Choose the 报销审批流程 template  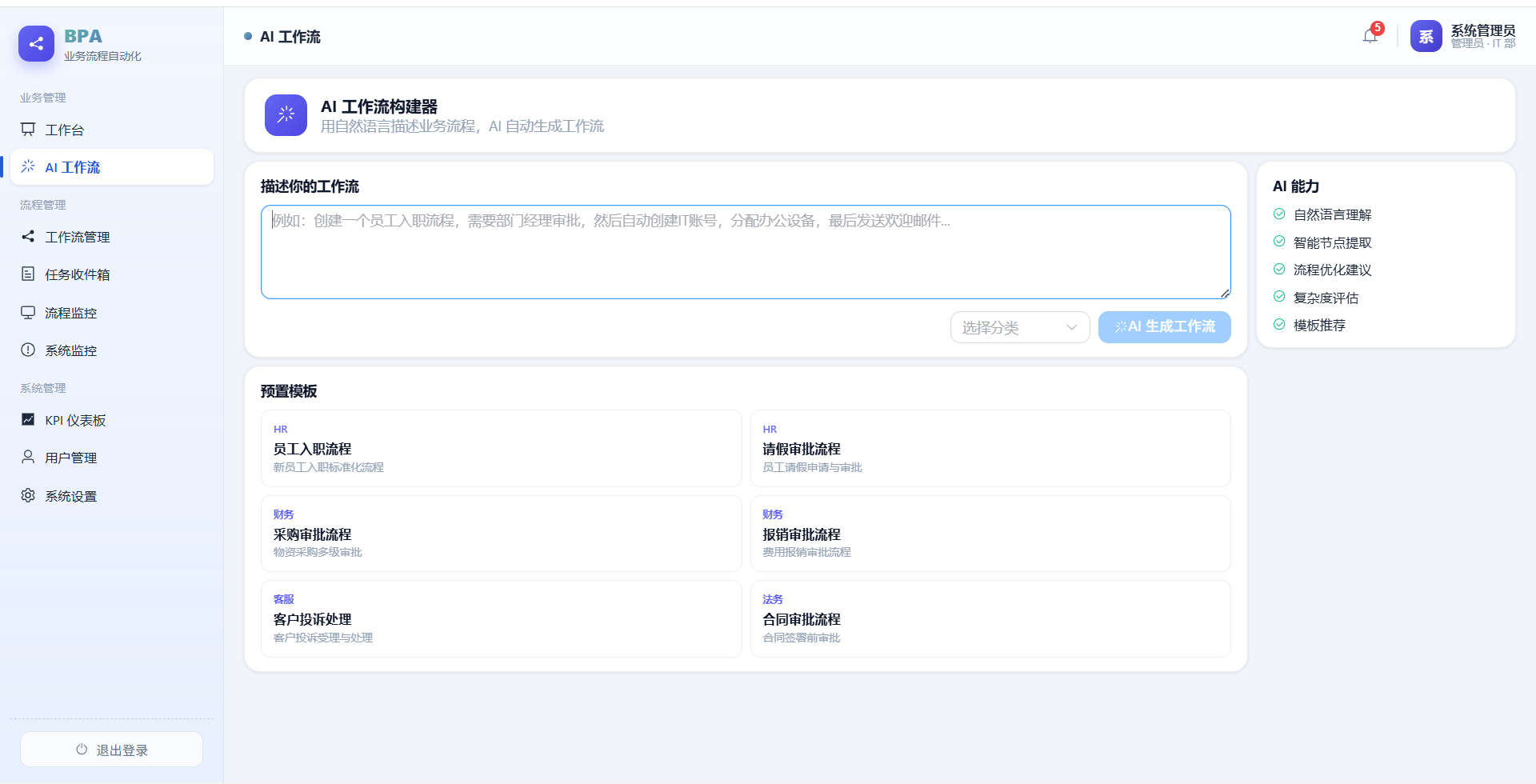(x=990, y=534)
